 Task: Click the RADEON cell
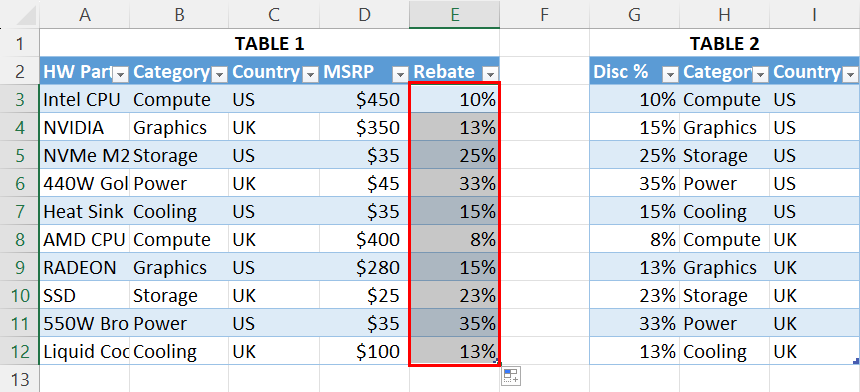84,268
